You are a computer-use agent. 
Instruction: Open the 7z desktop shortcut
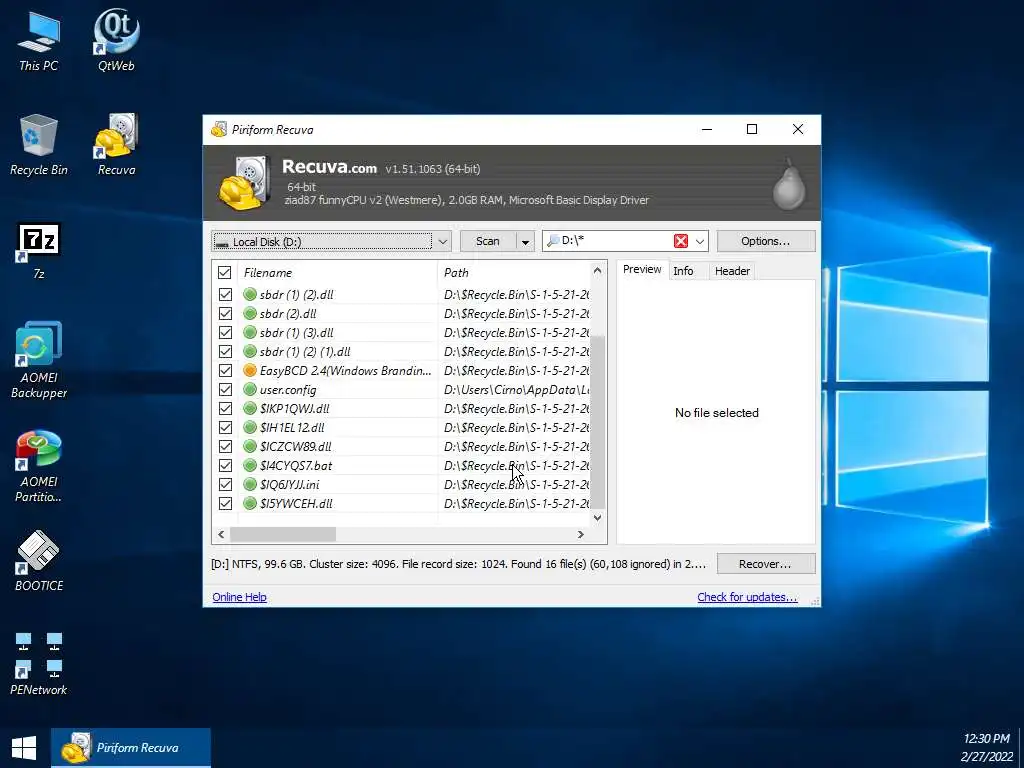tap(39, 251)
